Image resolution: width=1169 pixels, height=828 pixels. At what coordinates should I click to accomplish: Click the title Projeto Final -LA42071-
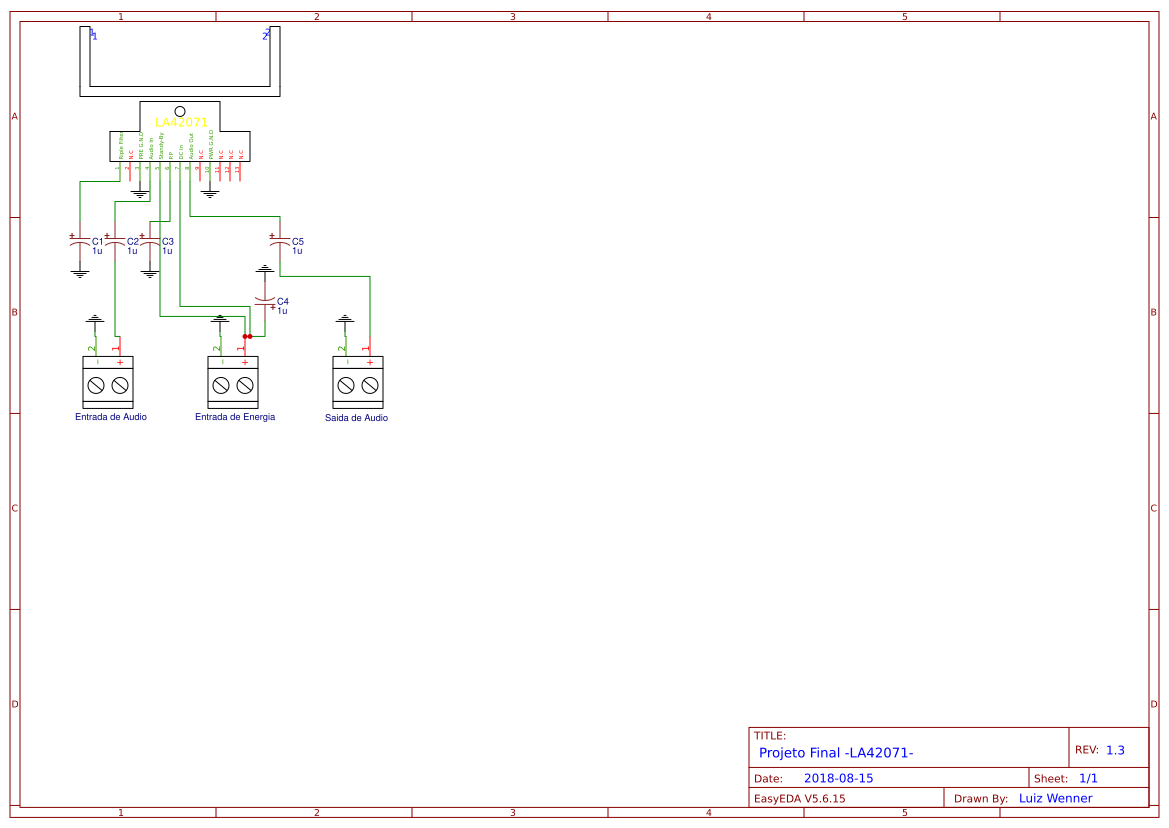click(836, 753)
